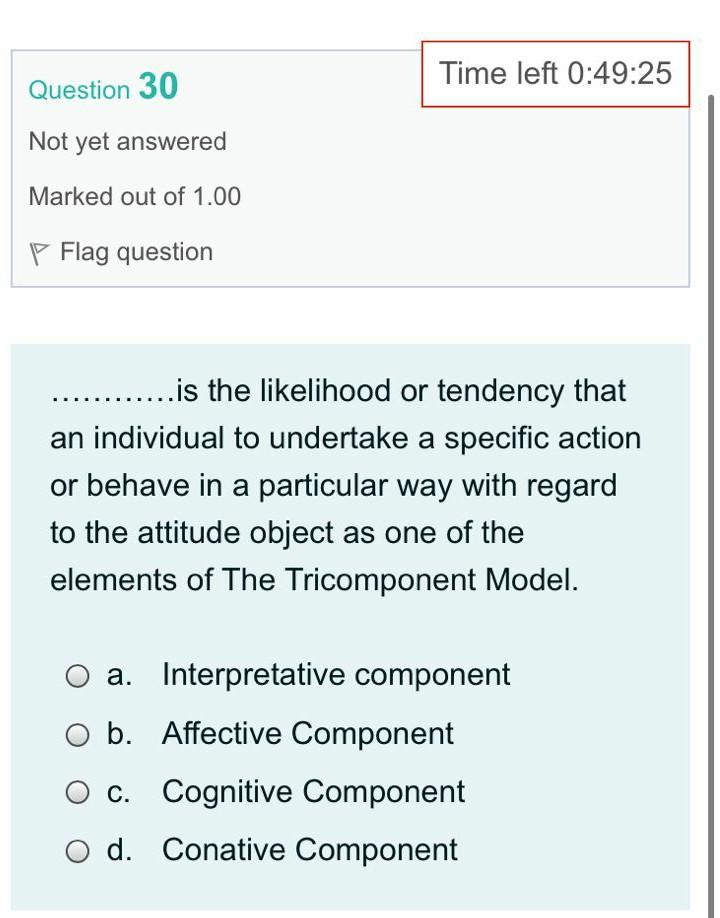
Task: Click the letter d. option marker
Action: tap(119, 850)
